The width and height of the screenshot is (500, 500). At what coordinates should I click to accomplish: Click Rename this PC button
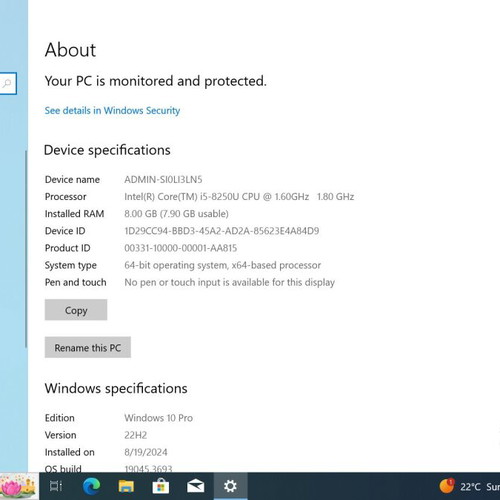click(x=88, y=347)
